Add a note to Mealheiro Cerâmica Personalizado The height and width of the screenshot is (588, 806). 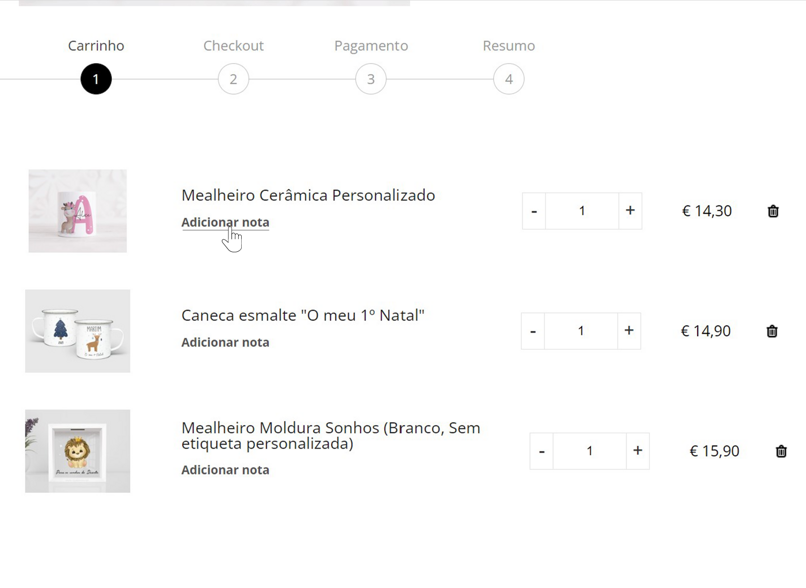(x=225, y=222)
